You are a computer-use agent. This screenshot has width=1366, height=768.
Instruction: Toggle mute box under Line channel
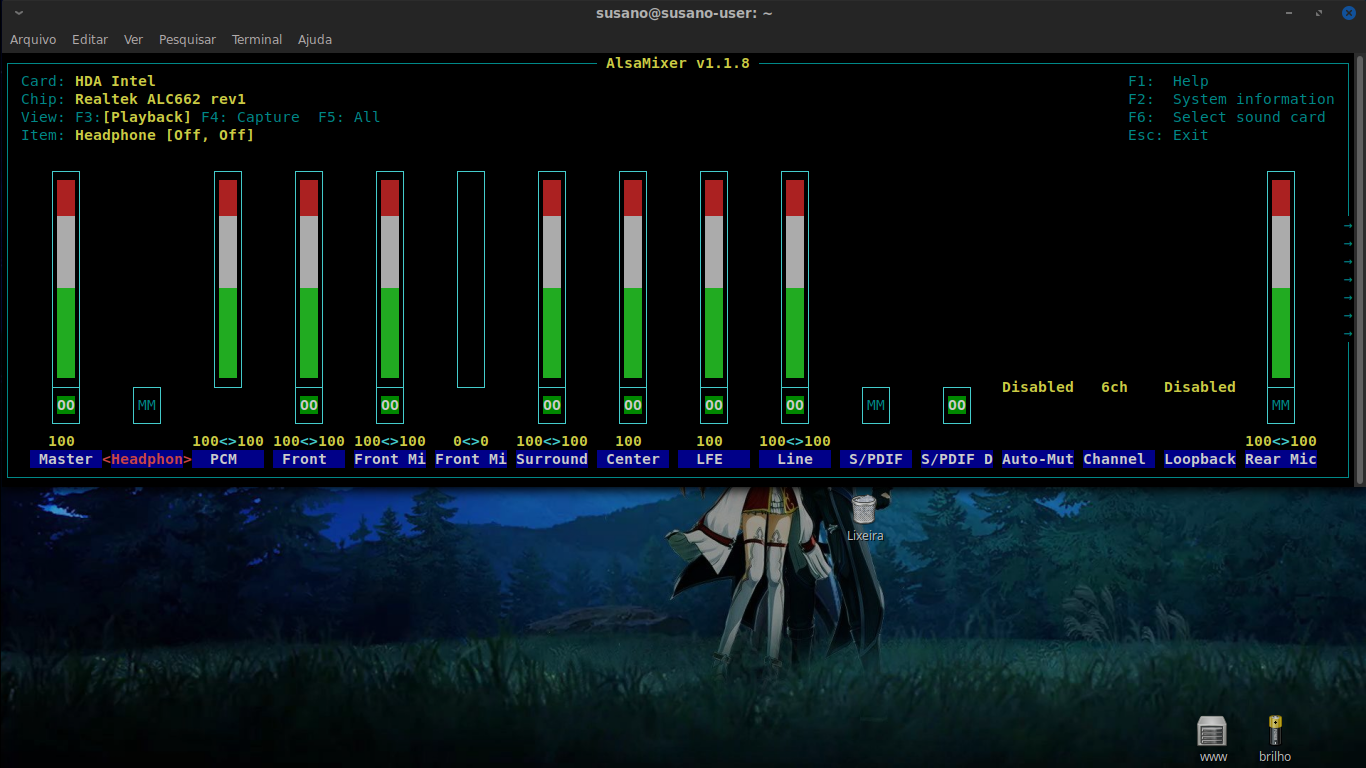click(795, 405)
